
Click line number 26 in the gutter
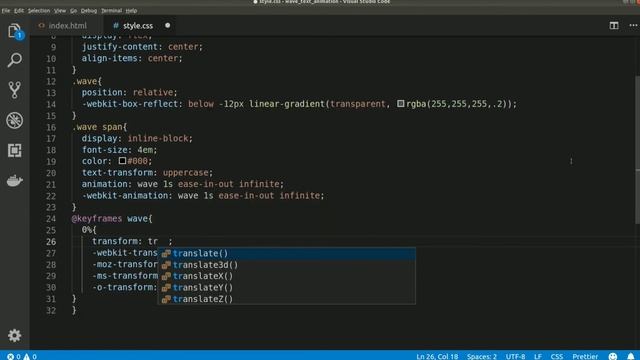[51, 242]
